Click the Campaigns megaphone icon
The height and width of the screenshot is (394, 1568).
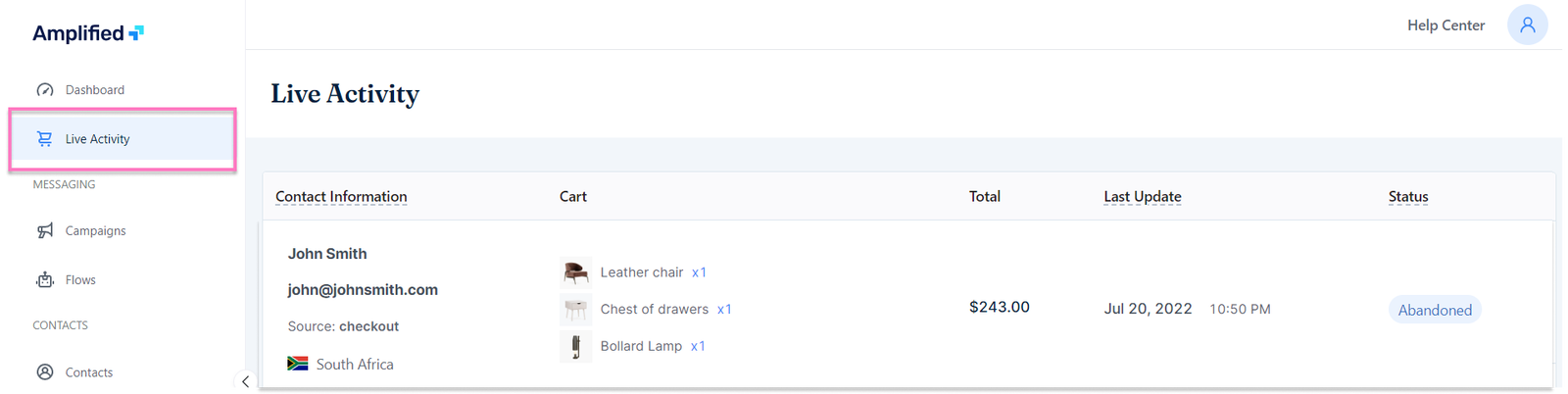[x=45, y=231]
